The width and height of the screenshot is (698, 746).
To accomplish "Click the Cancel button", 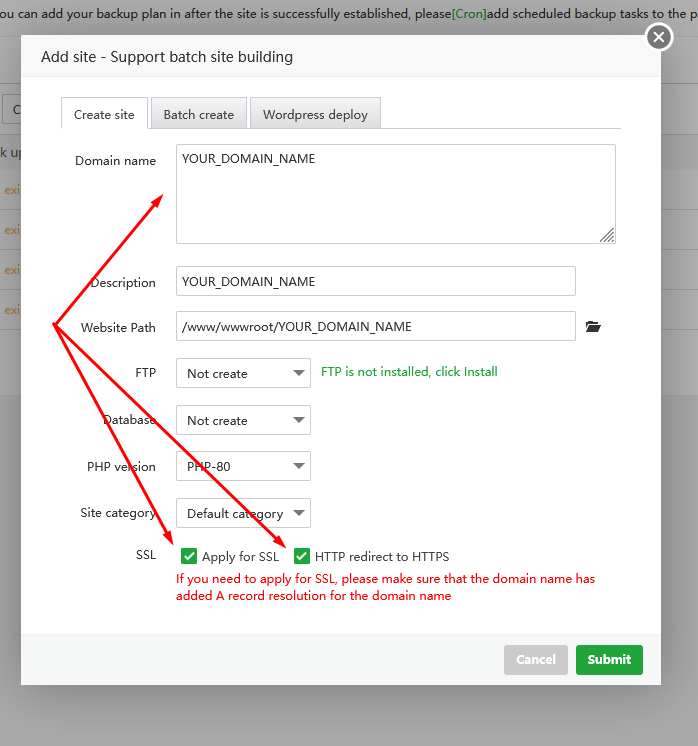I will click(x=536, y=660).
